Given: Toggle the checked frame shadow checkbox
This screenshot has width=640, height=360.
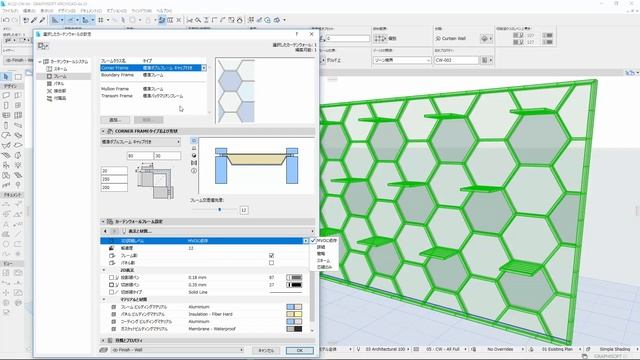Looking at the screenshot, I should 271,256.
